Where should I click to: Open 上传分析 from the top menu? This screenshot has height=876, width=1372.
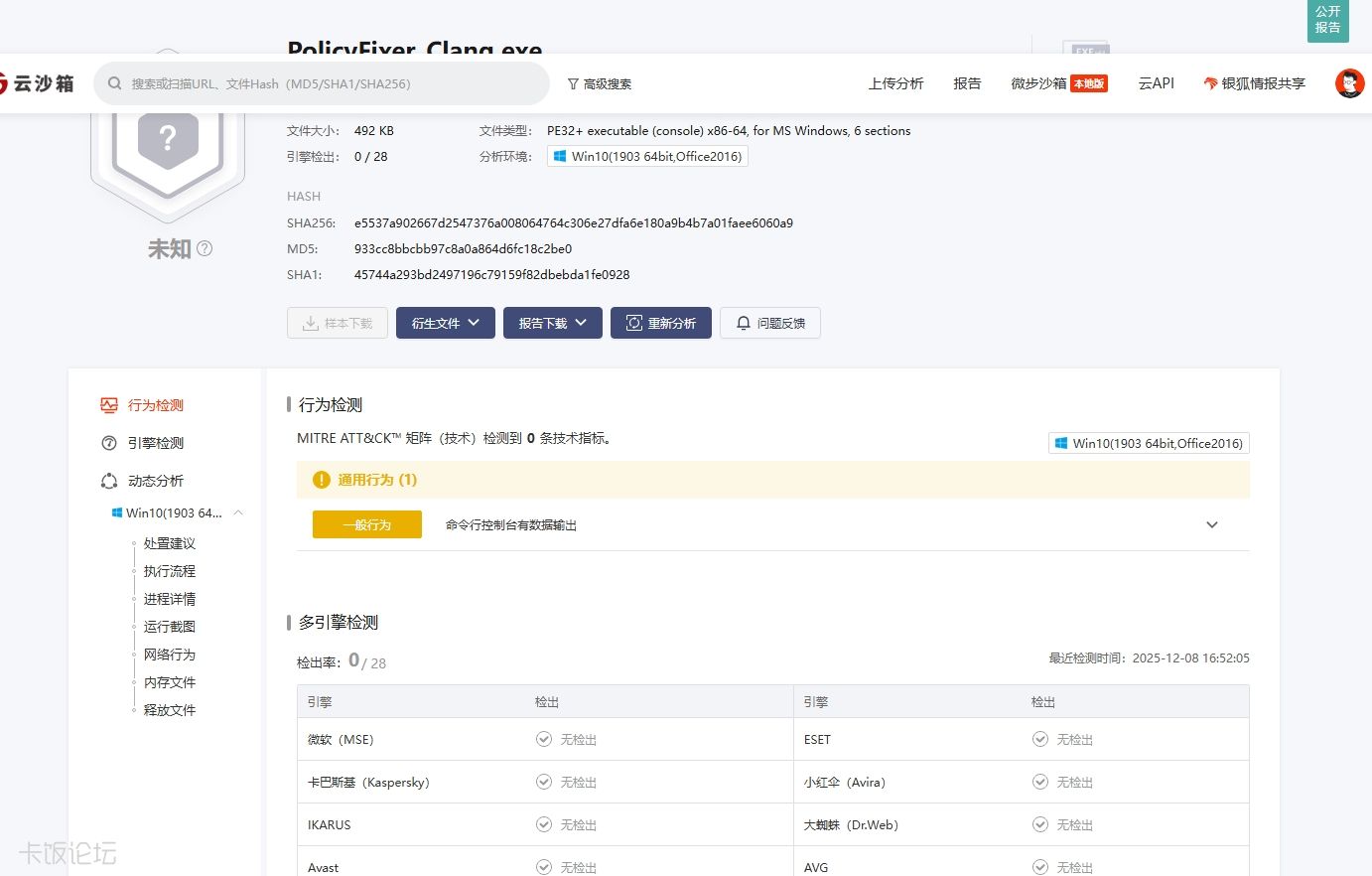[894, 83]
